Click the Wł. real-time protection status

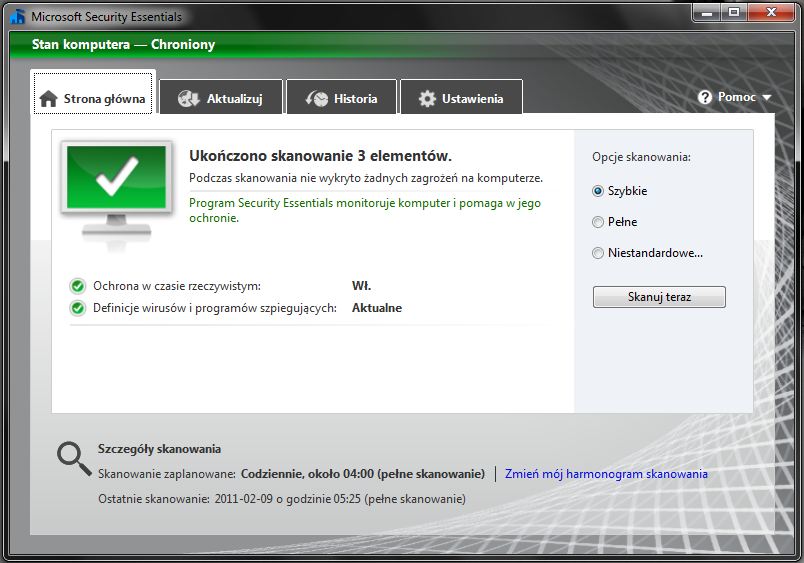[361, 286]
